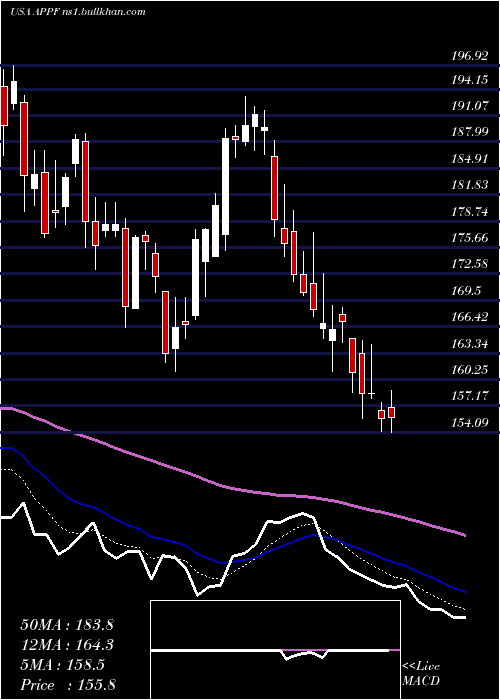Click the 12MA : 164.3 readout
500x700 pixels.
pyautogui.click(x=67, y=645)
